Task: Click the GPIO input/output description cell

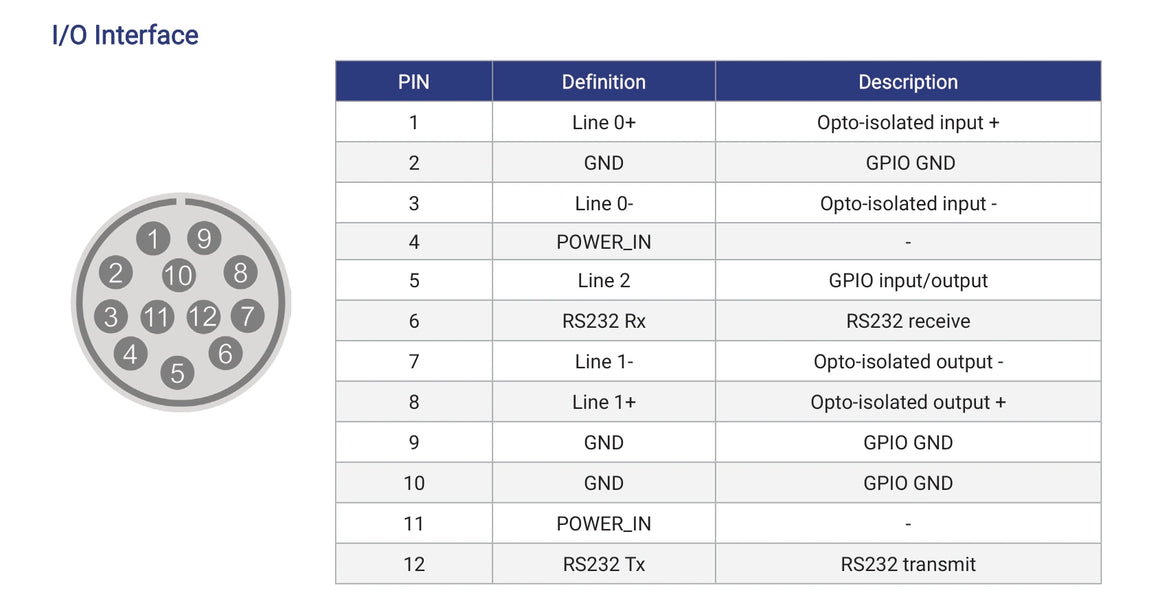Action: [x=908, y=280]
